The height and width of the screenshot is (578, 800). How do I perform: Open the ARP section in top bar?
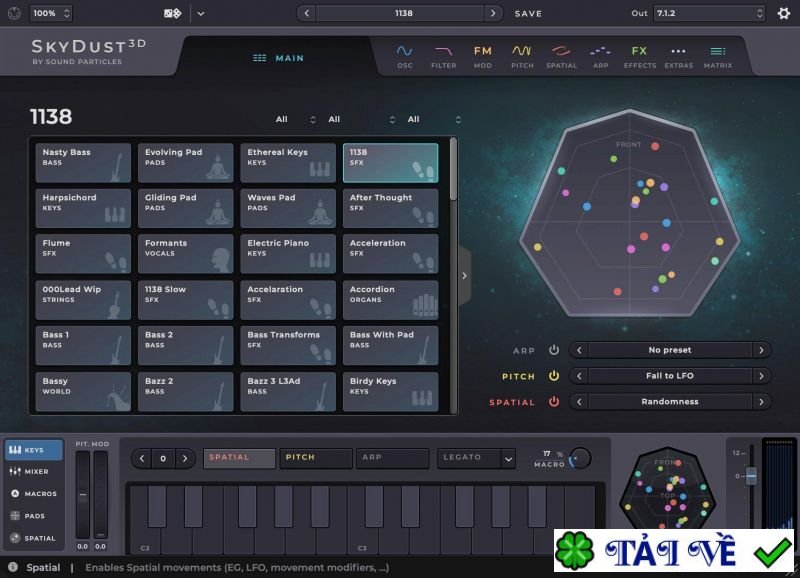(x=601, y=57)
